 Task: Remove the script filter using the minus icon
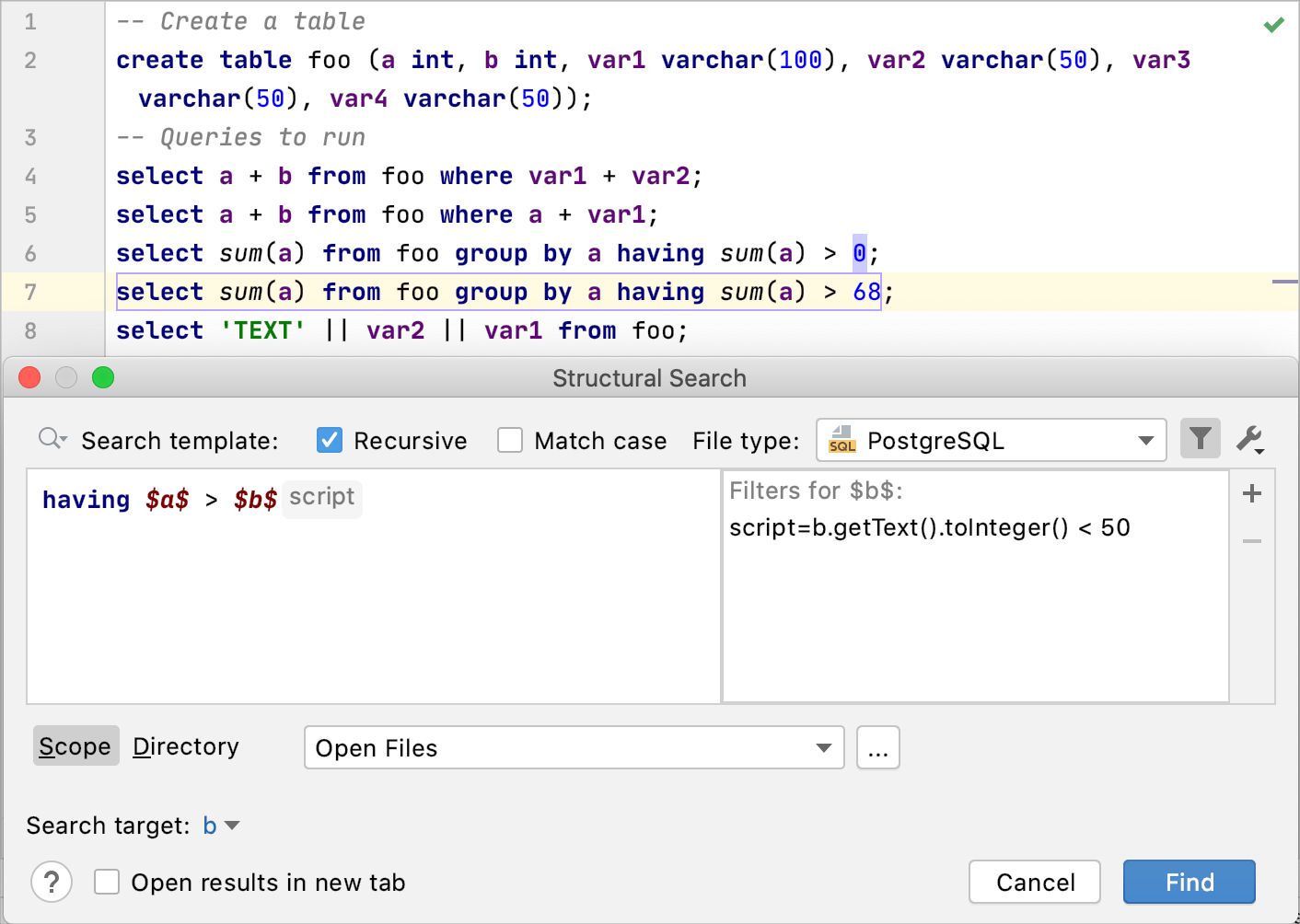click(1251, 541)
